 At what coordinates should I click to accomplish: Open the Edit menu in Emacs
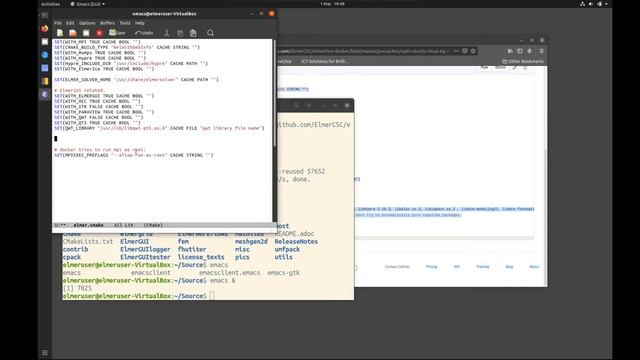[x=70, y=23]
